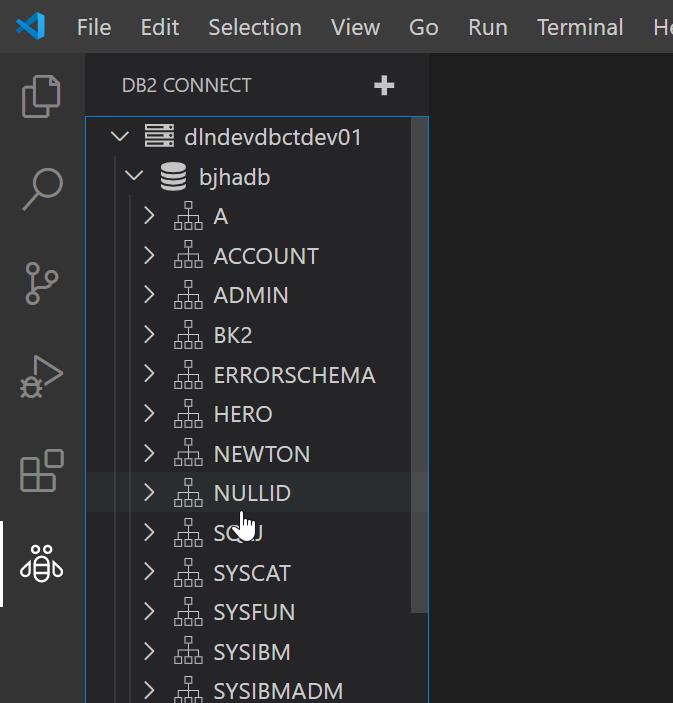This screenshot has height=703, width=673.
Task: Open the Search view in activity bar
Action: tap(43, 189)
